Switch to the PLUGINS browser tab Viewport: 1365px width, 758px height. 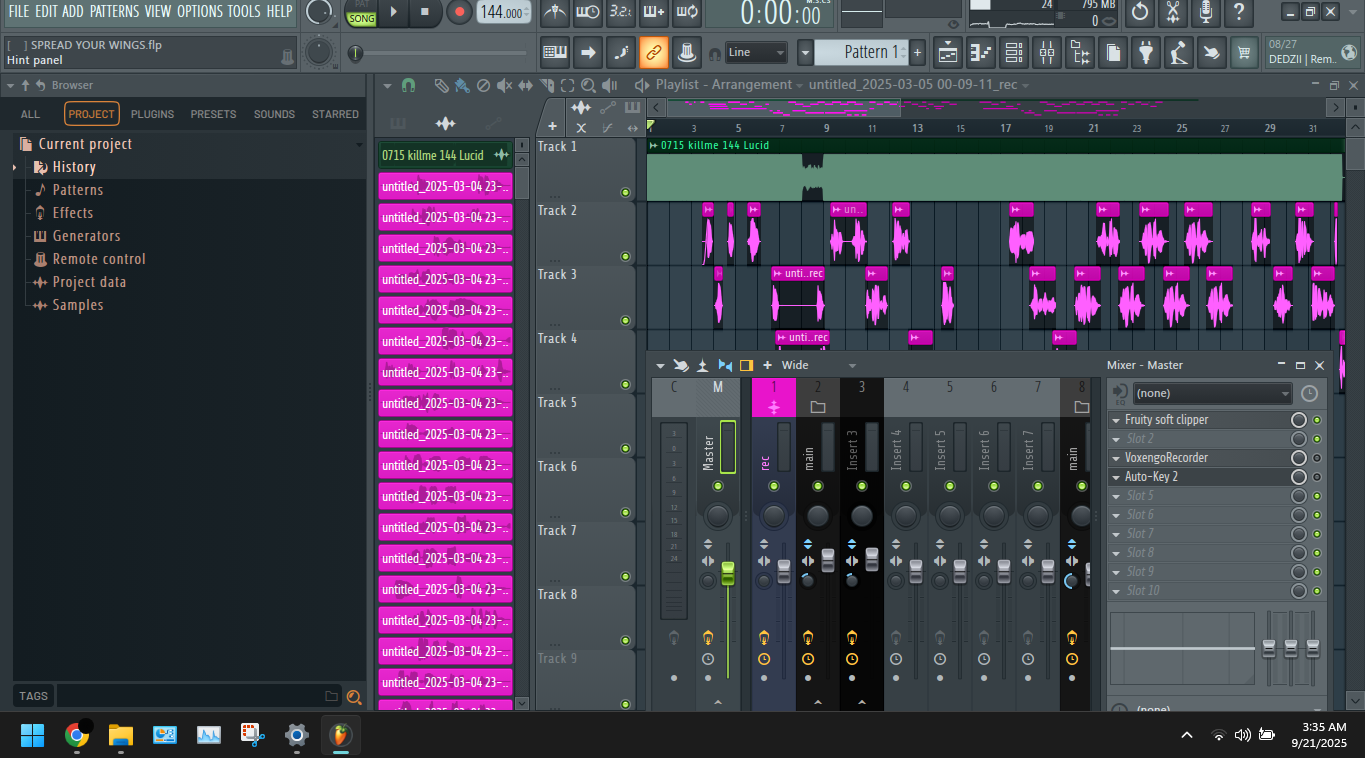coord(152,114)
